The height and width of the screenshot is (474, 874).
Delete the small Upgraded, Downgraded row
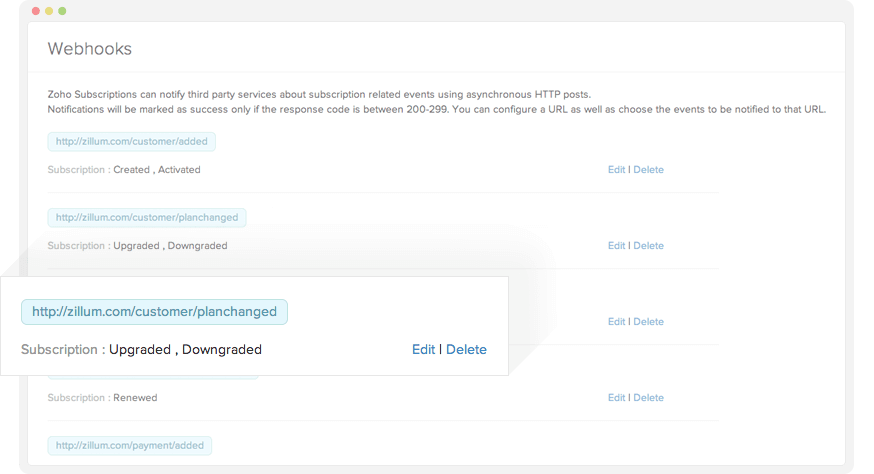(648, 245)
